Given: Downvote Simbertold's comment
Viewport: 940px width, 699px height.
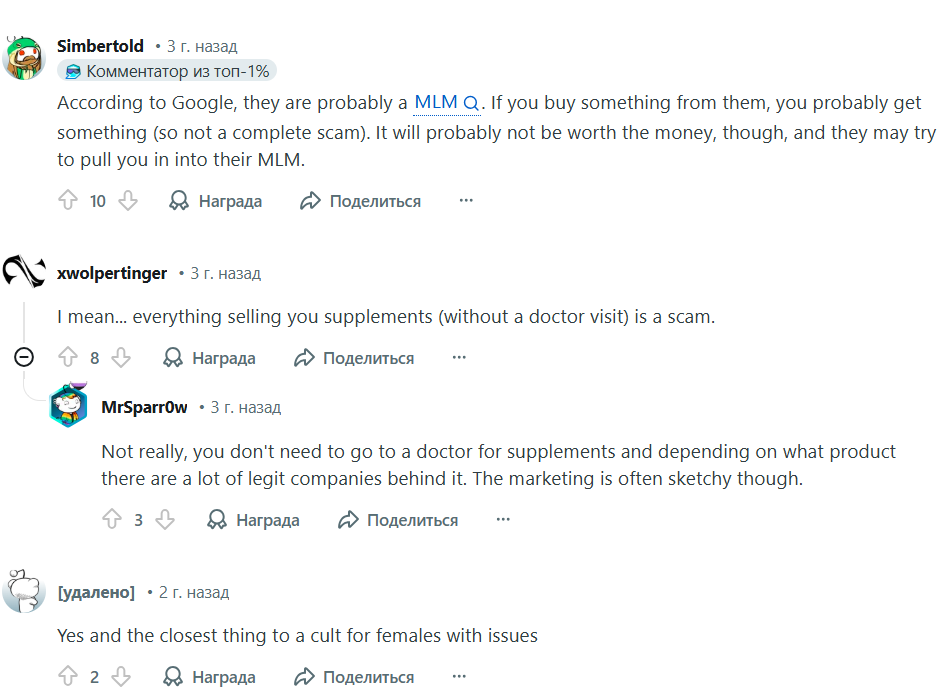Looking at the screenshot, I should pyautogui.click(x=128, y=201).
